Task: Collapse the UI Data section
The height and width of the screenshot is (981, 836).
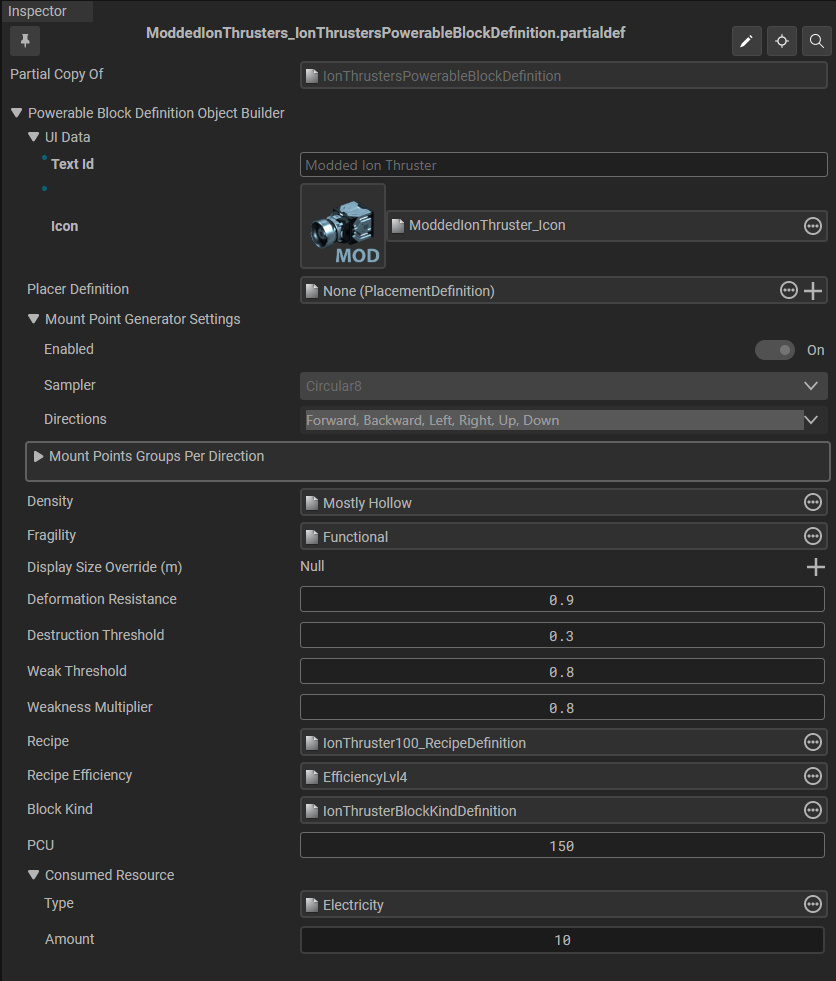Action: click(34, 137)
